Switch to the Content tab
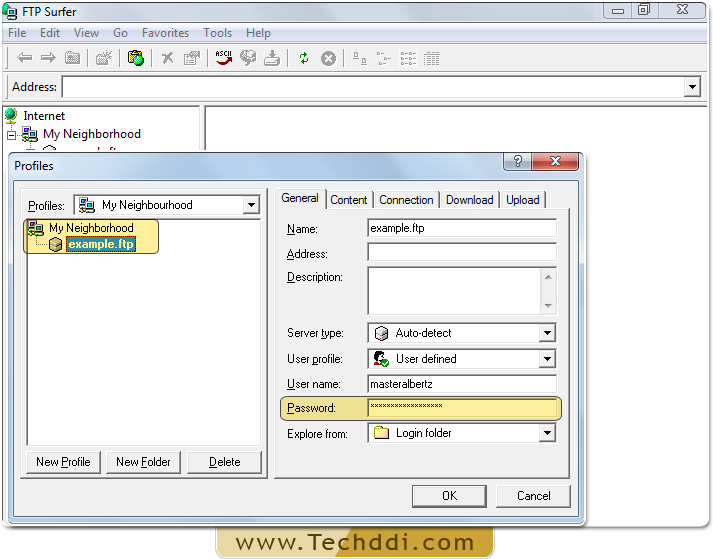This screenshot has height=559, width=713. click(x=349, y=200)
